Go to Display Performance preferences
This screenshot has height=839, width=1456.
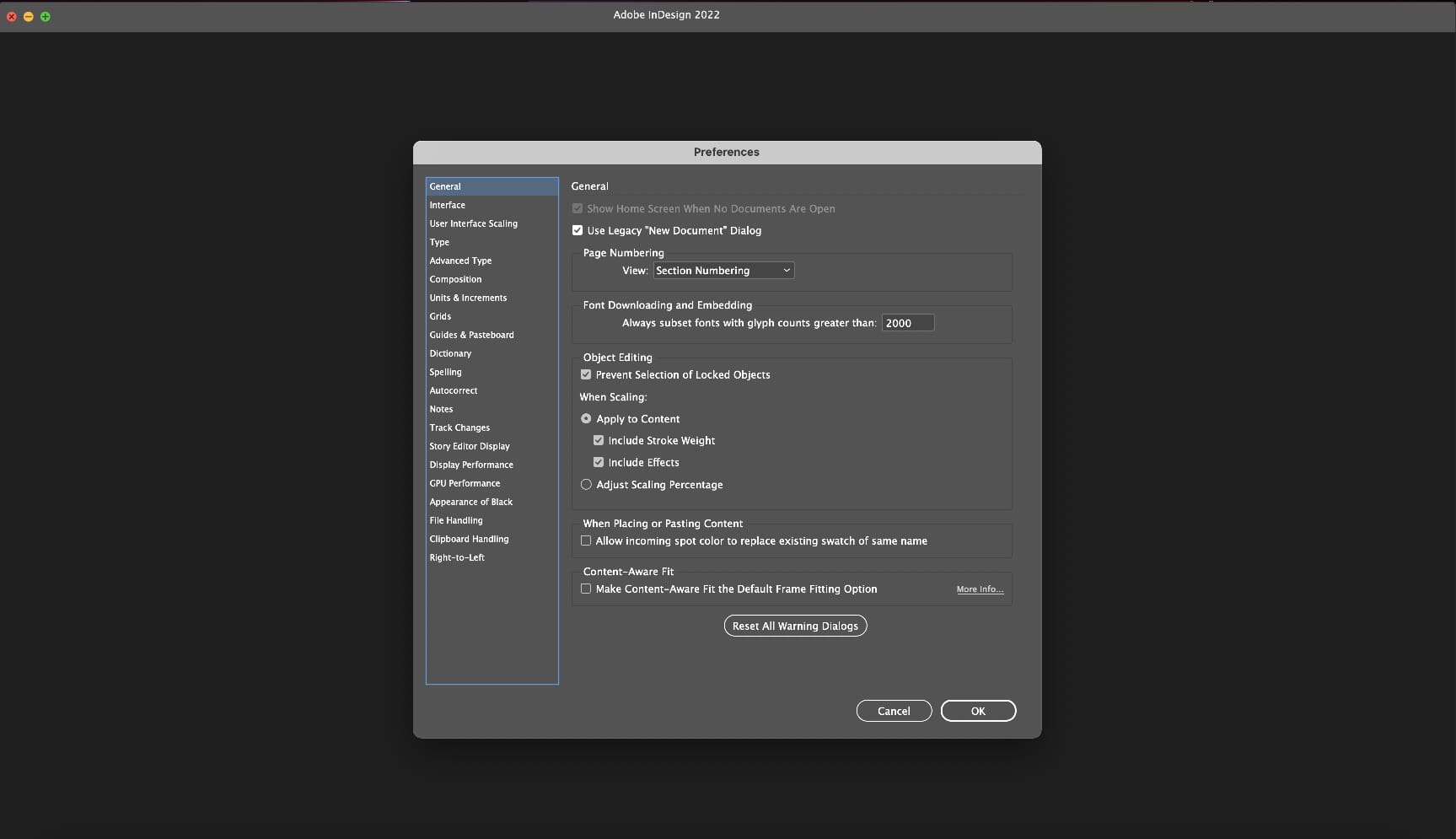[x=492, y=465]
